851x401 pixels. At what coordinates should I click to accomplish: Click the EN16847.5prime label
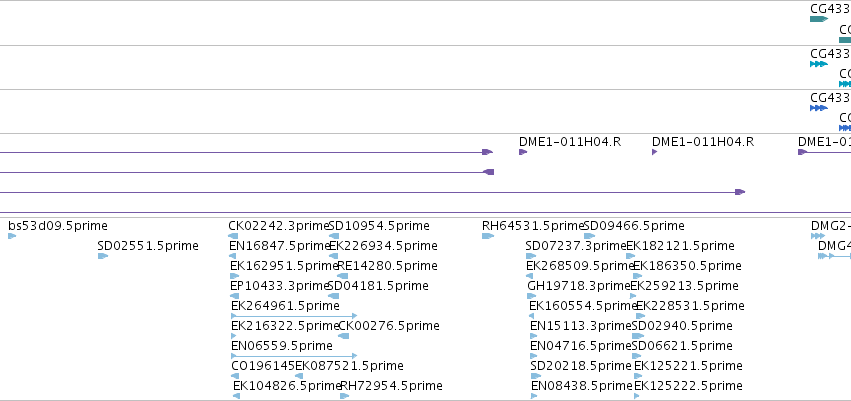point(280,246)
